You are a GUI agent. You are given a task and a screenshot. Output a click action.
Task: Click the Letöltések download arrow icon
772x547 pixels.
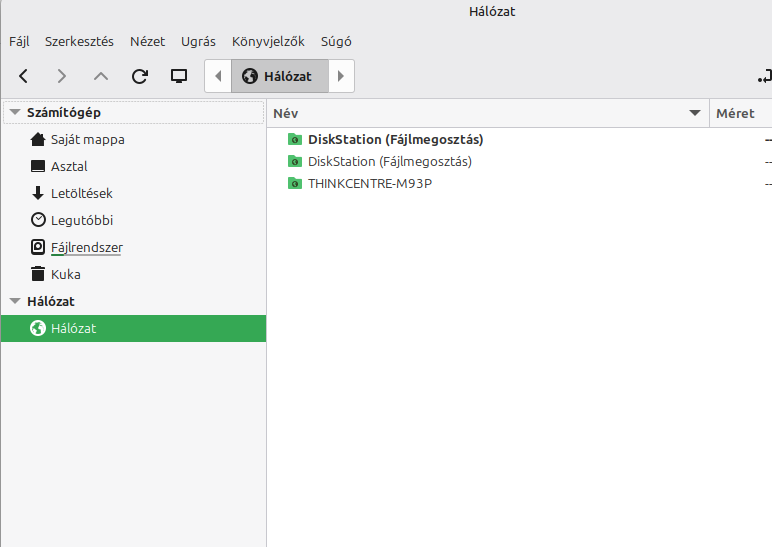coord(38,193)
